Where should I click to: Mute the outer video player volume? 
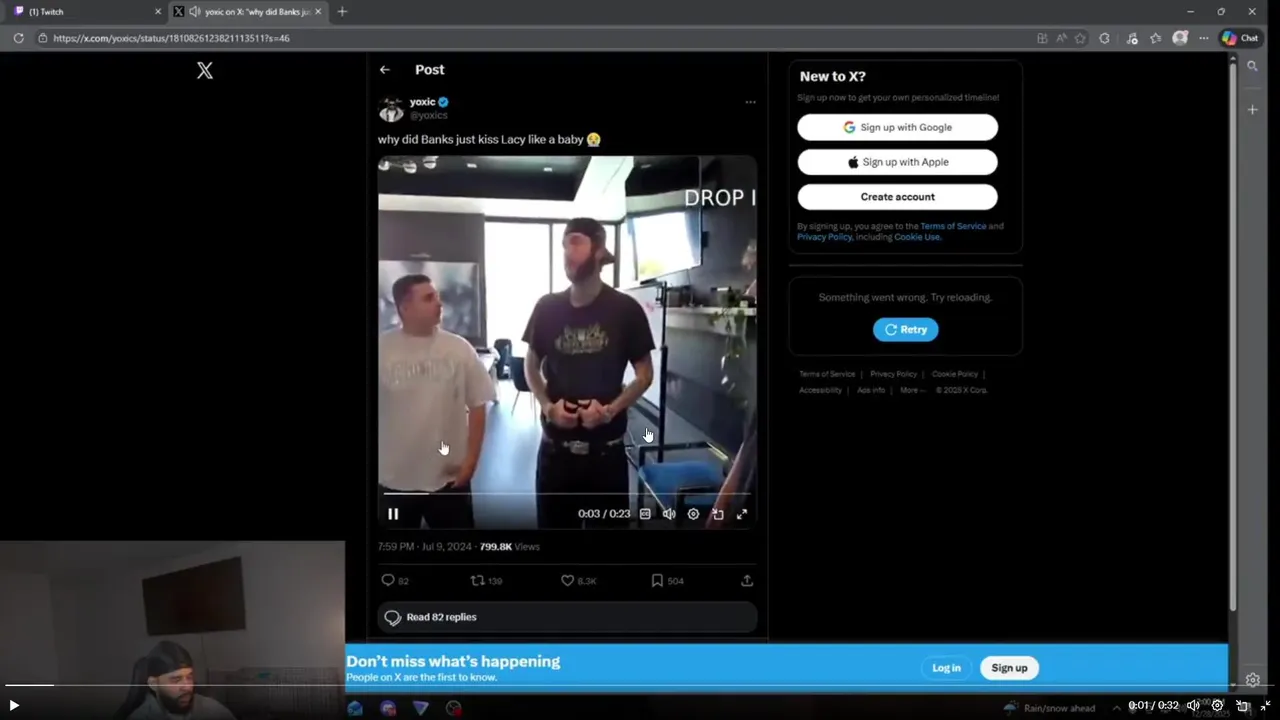[1193, 705]
